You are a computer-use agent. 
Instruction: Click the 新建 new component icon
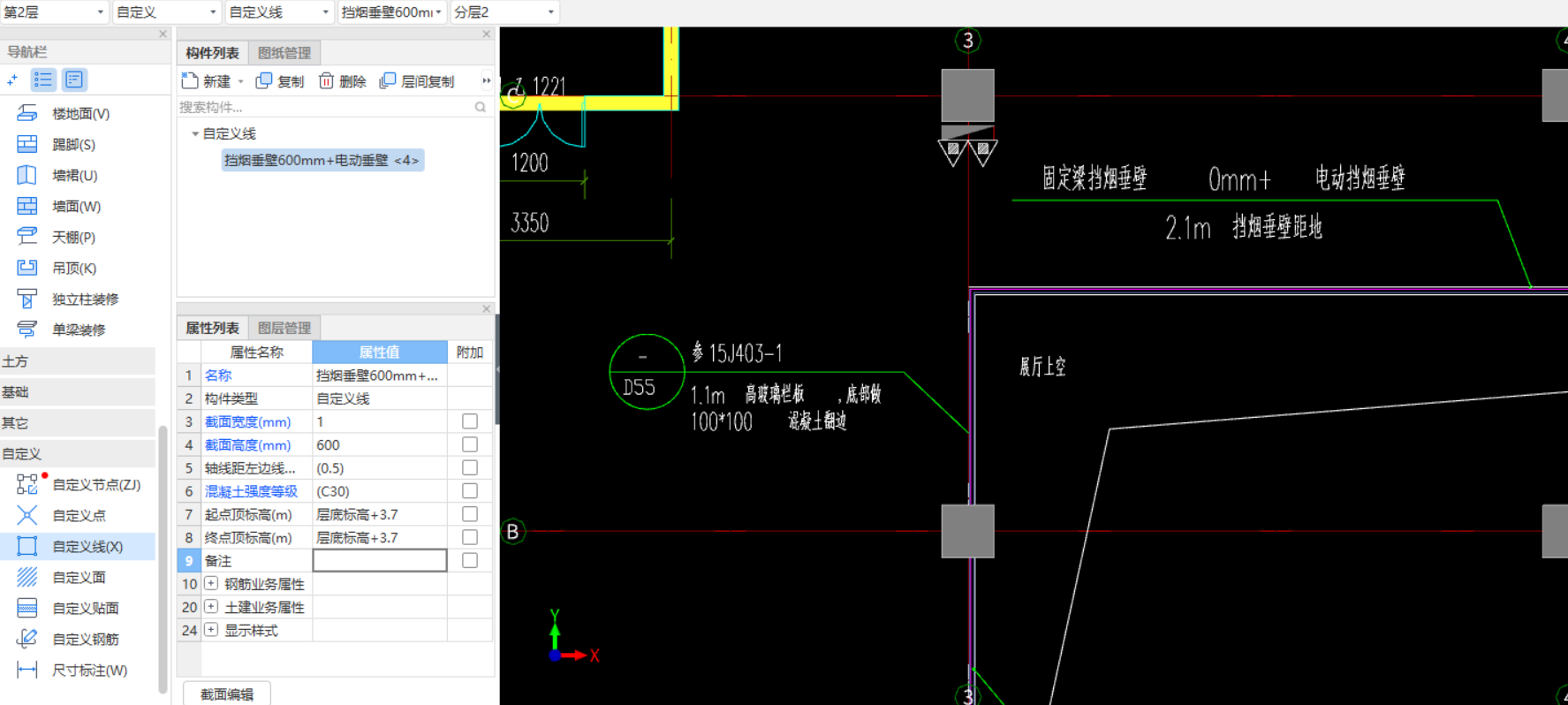point(190,81)
